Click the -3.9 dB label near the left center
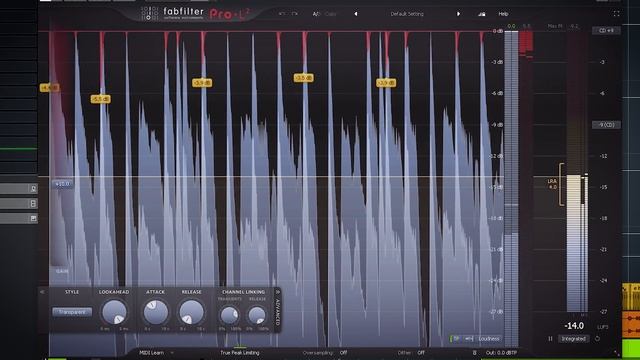Screen dimensions: 640x360 pyautogui.click(x=202, y=83)
